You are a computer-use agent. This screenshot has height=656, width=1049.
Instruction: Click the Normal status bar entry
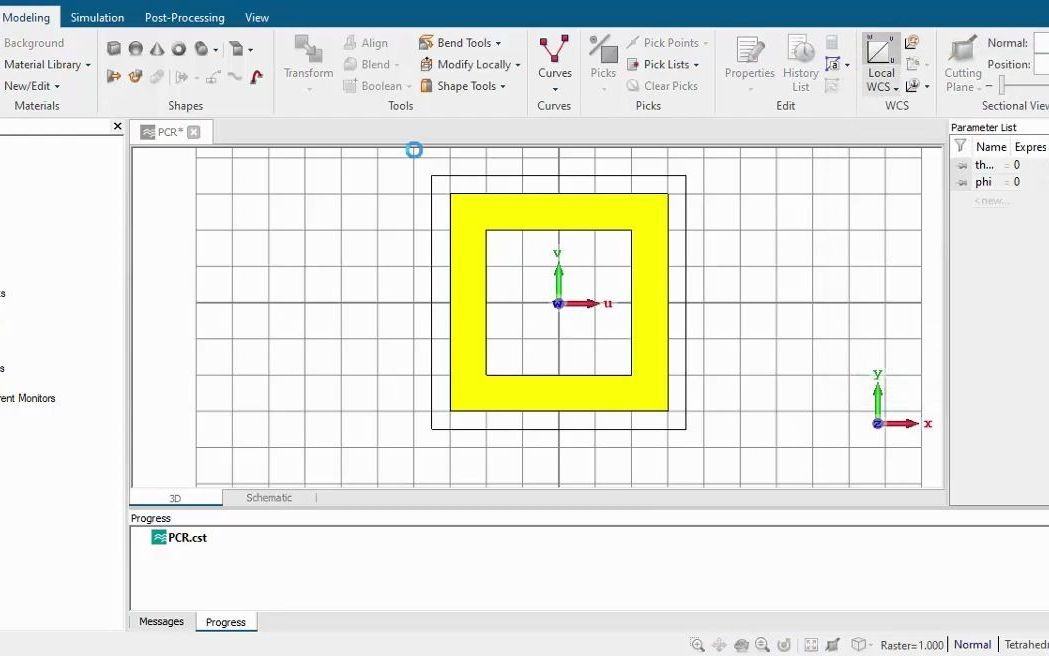pyautogui.click(x=972, y=645)
